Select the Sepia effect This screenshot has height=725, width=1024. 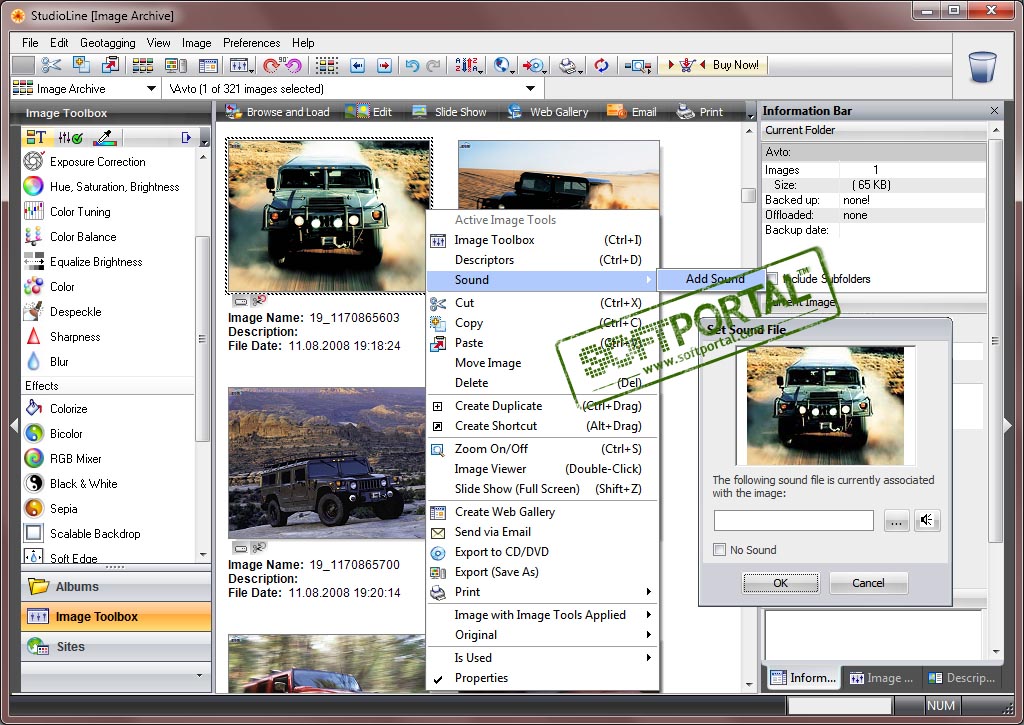(x=63, y=509)
